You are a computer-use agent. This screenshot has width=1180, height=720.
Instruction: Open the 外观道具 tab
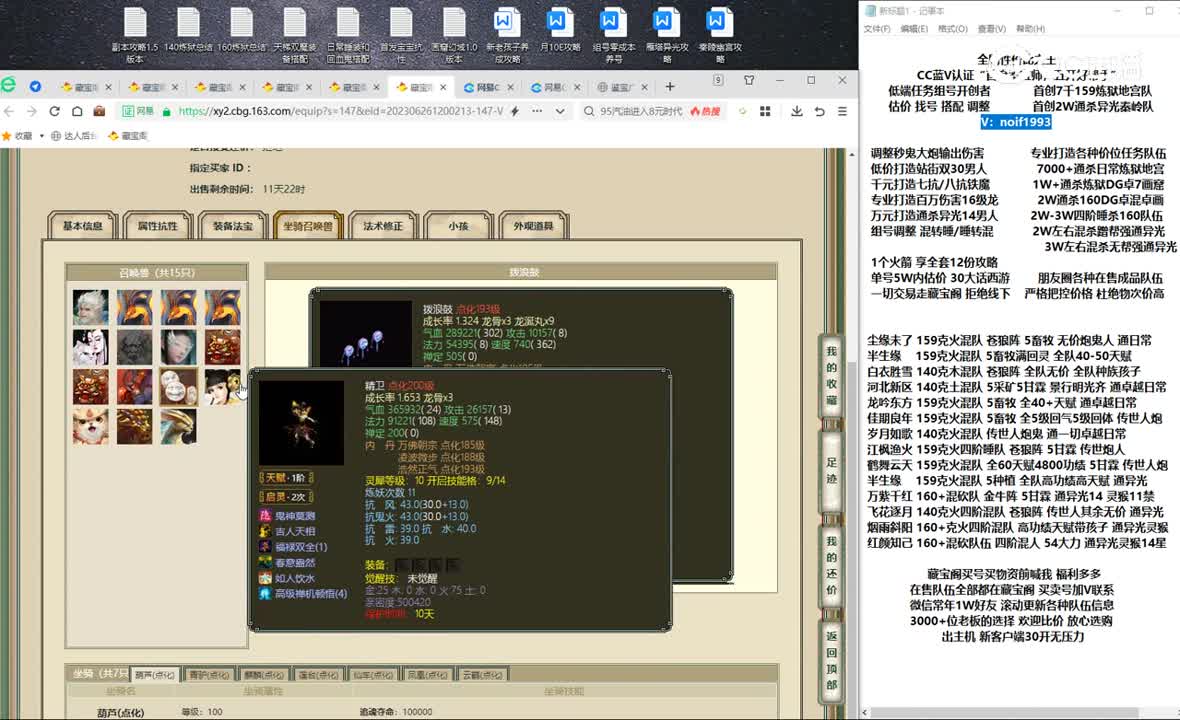pos(534,226)
